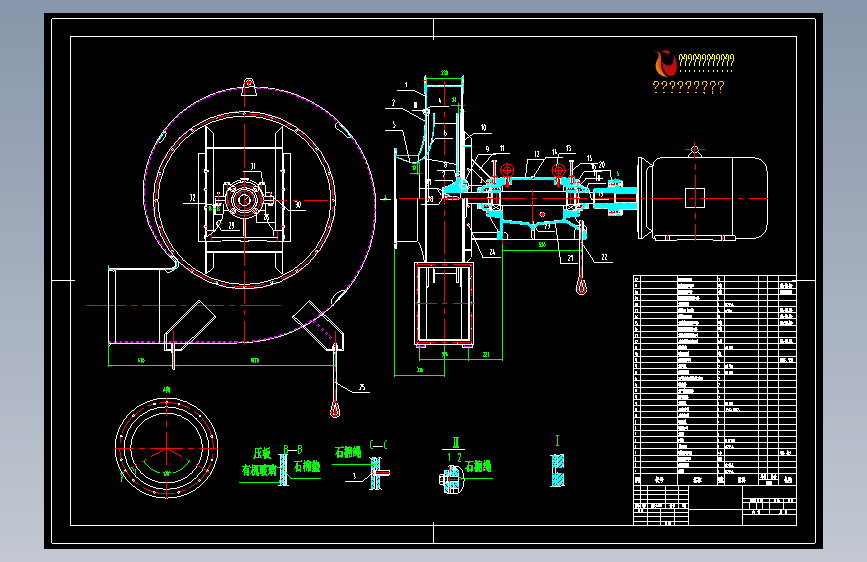Click the "有机玻璃" label text
The image size is (867, 562).
click(x=259, y=470)
